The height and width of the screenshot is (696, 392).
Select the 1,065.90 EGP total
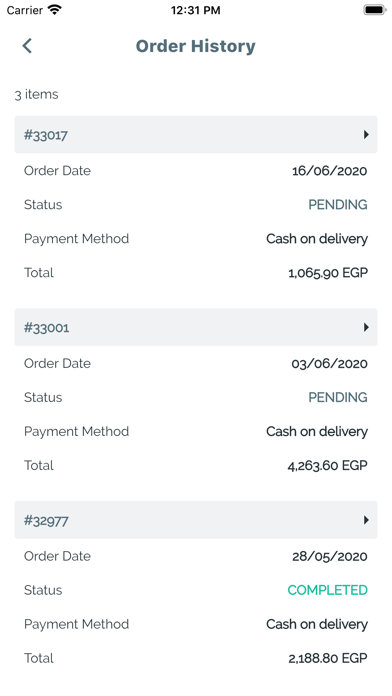click(328, 273)
